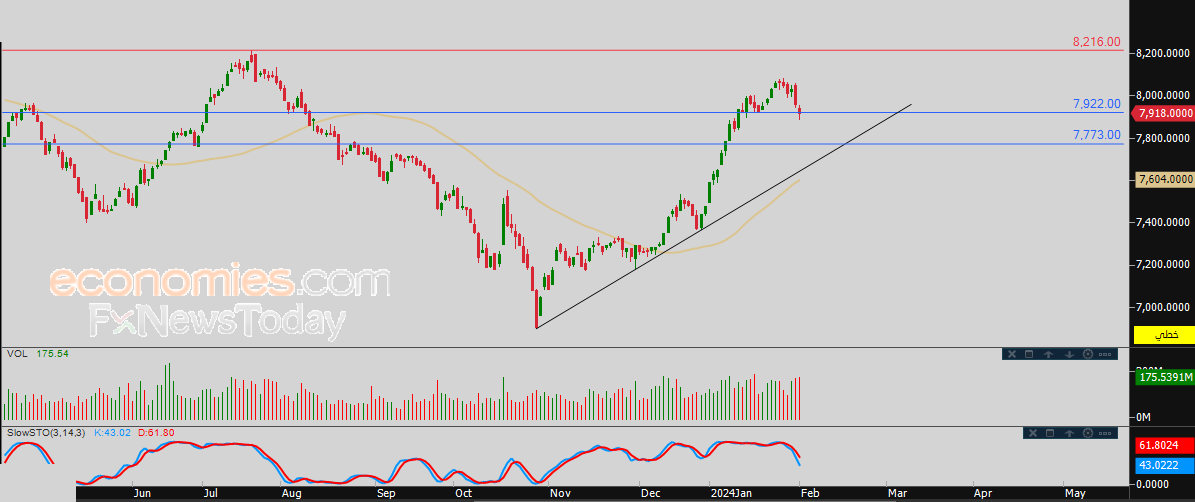Viewport: 1195px width, 502px height.
Task: Click the 0M volume axis value
Action: [x=1145, y=417]
